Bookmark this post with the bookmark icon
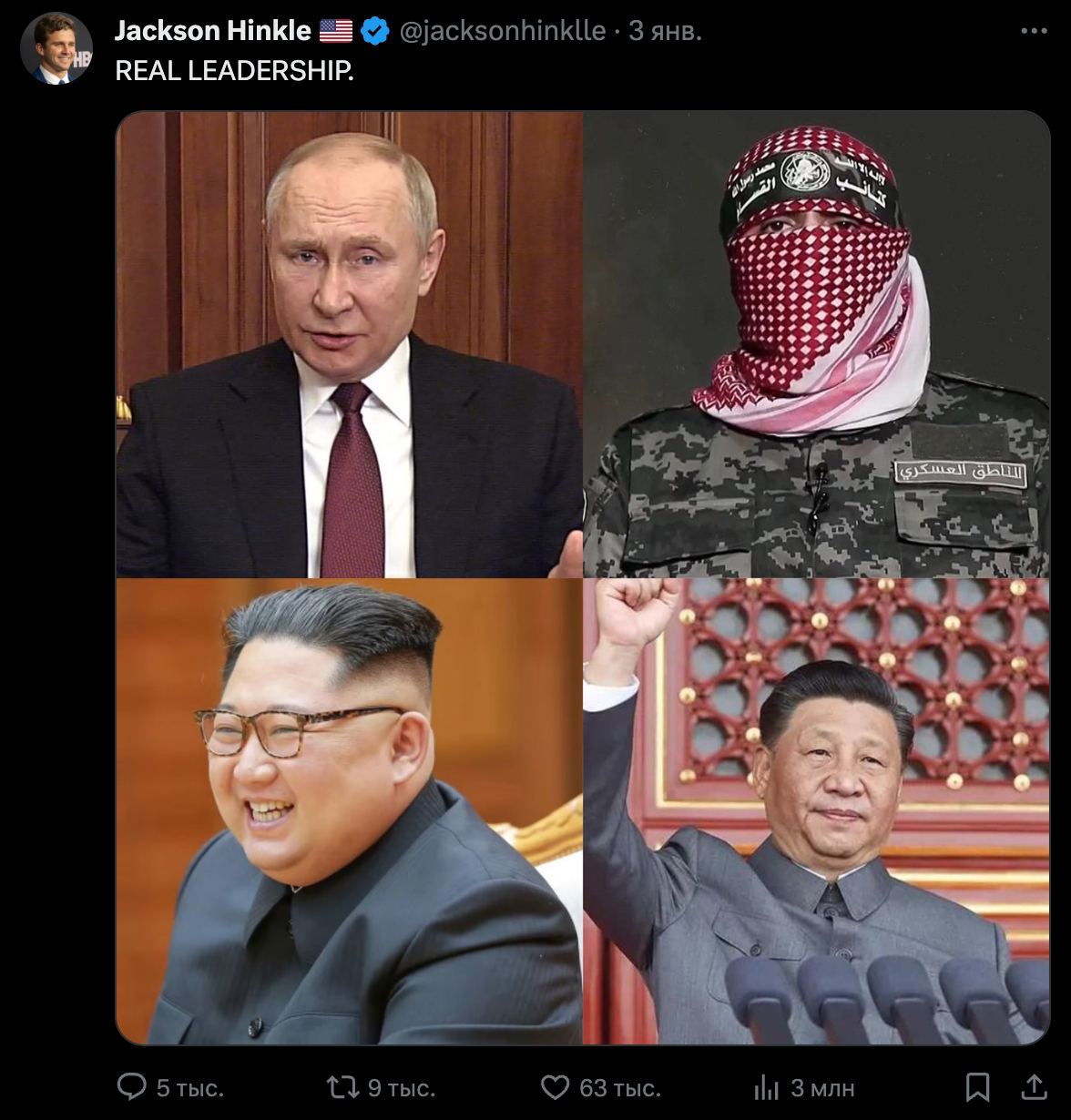 (x=977, y=1086)
